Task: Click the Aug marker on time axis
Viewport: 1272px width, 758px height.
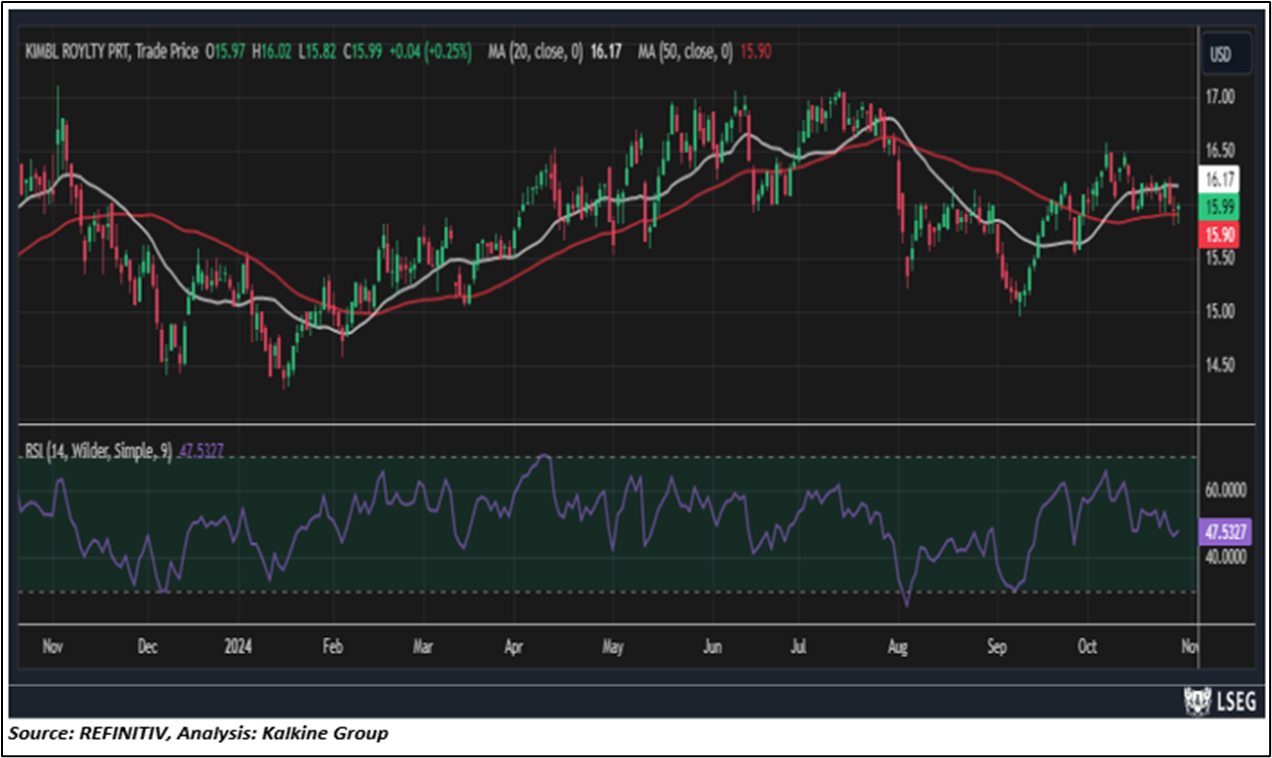Action: click(898, 646)
